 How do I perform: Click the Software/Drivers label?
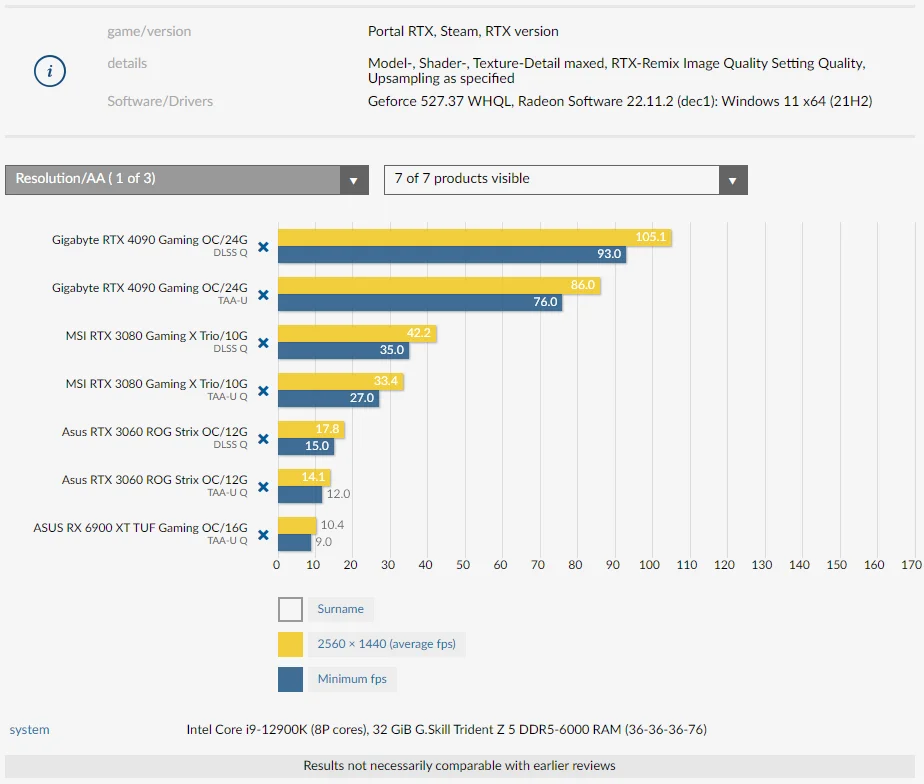pyautogui.click(x=160, y=101)
